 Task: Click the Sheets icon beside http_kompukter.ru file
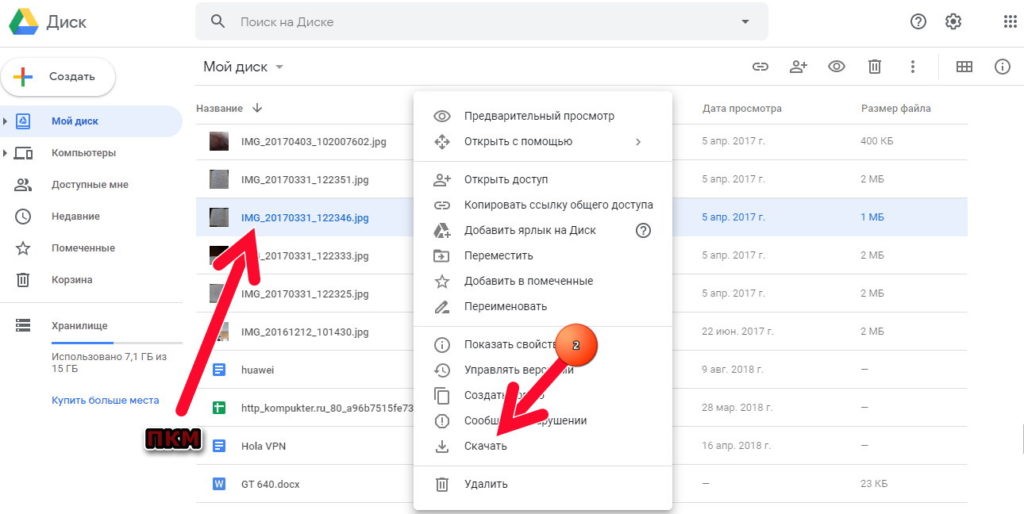219,408
